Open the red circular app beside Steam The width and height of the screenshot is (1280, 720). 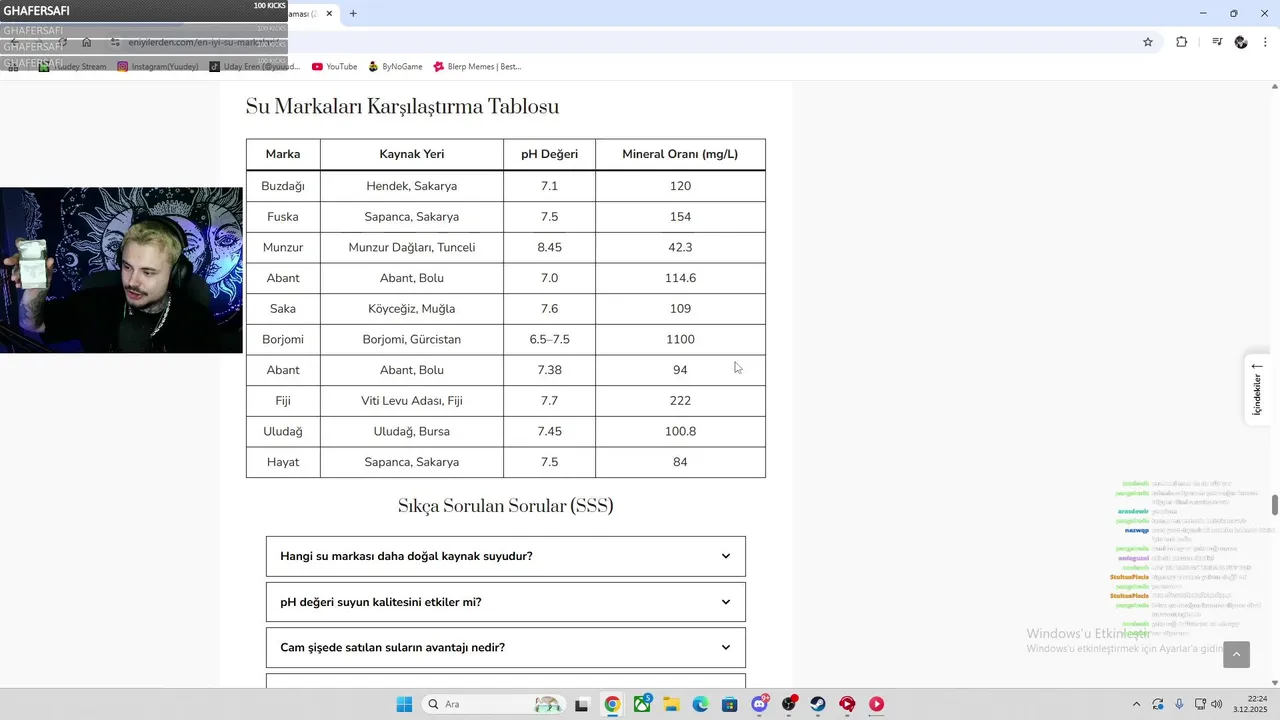click(x=847, y=704)
